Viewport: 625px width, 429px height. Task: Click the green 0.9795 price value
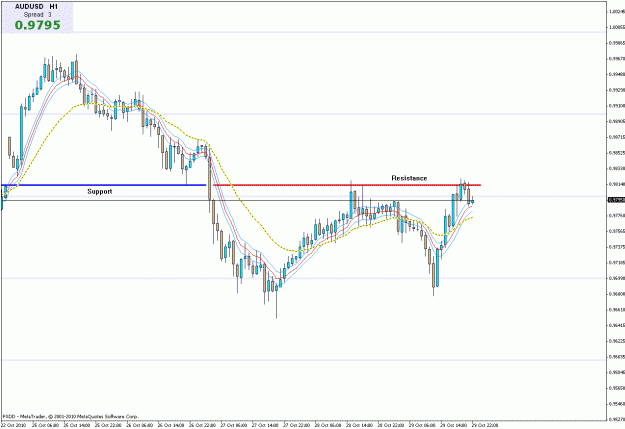tap(38, 25)
